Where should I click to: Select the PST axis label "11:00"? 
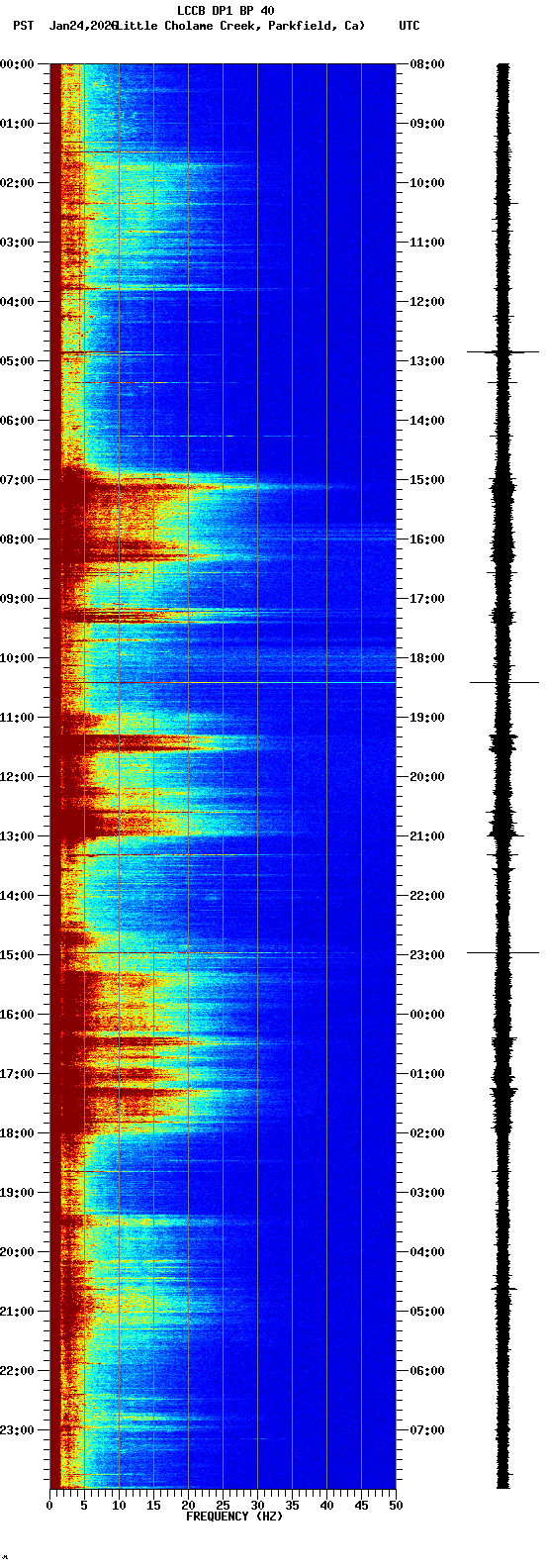click(17, 718)
